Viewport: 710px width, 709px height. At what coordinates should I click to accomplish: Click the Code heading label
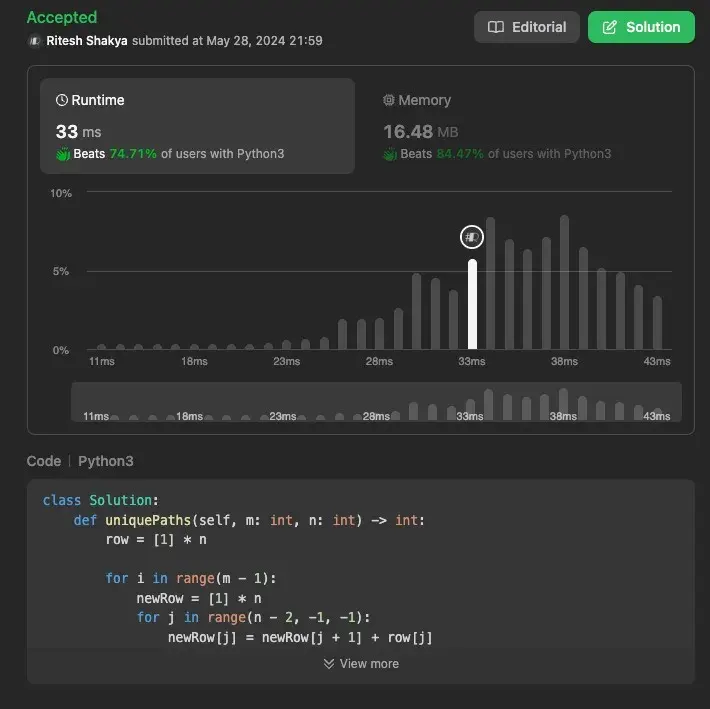[44, 461]
